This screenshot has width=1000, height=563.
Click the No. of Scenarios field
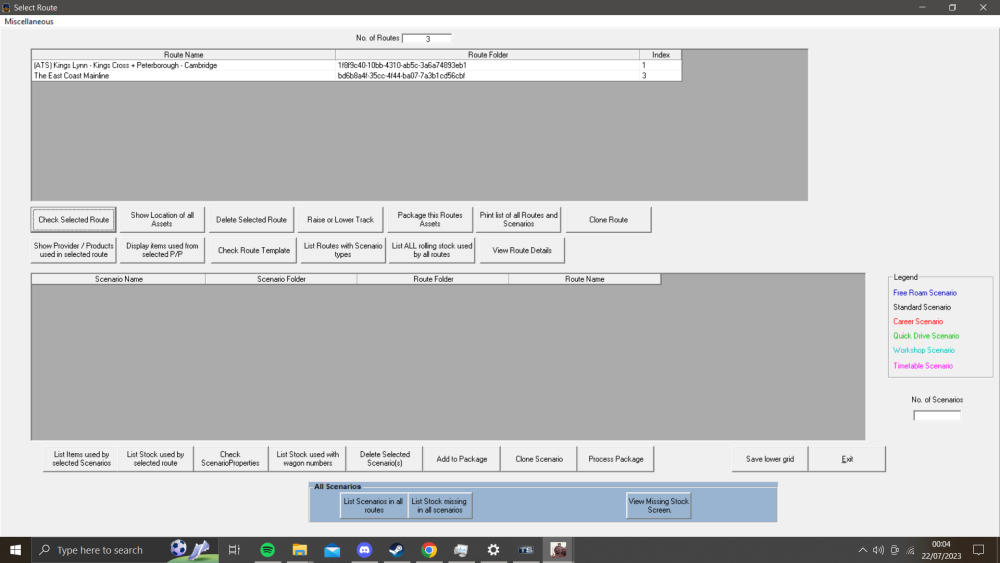coord(937,415)
